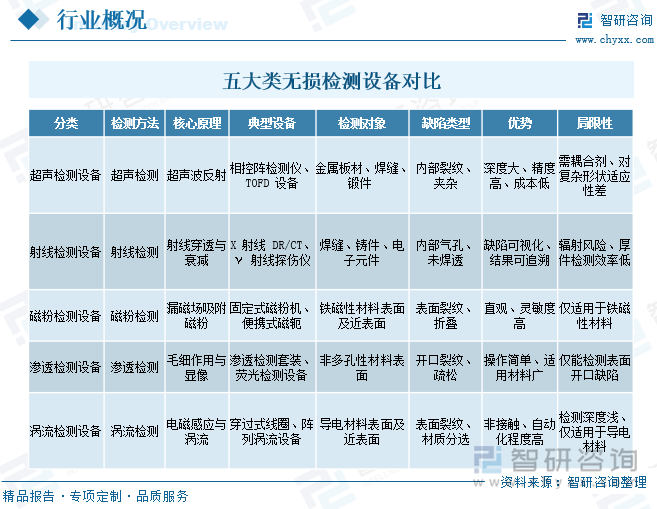Click the 需耦合剂 limitation cell
This screenshot has height=509, width=657.
pos(595,176)
